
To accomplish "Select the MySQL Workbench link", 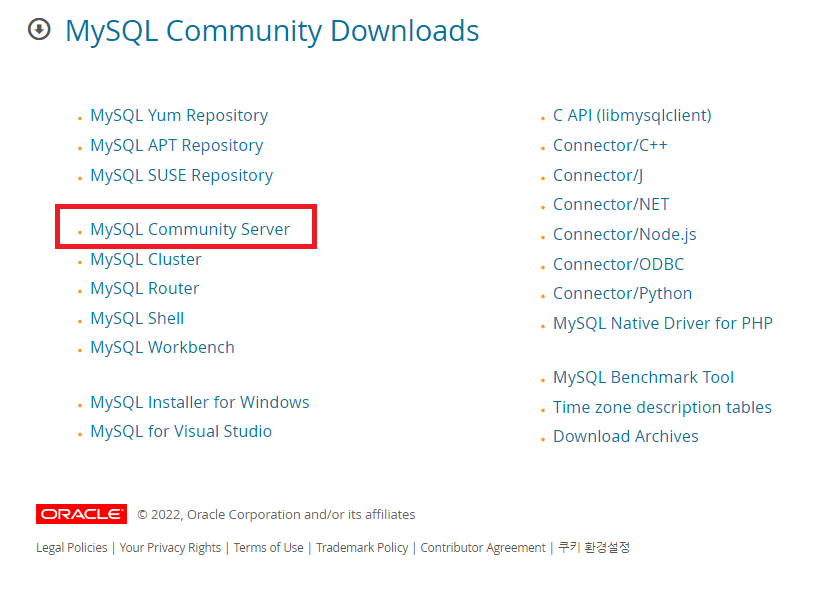I will (162, 347).
